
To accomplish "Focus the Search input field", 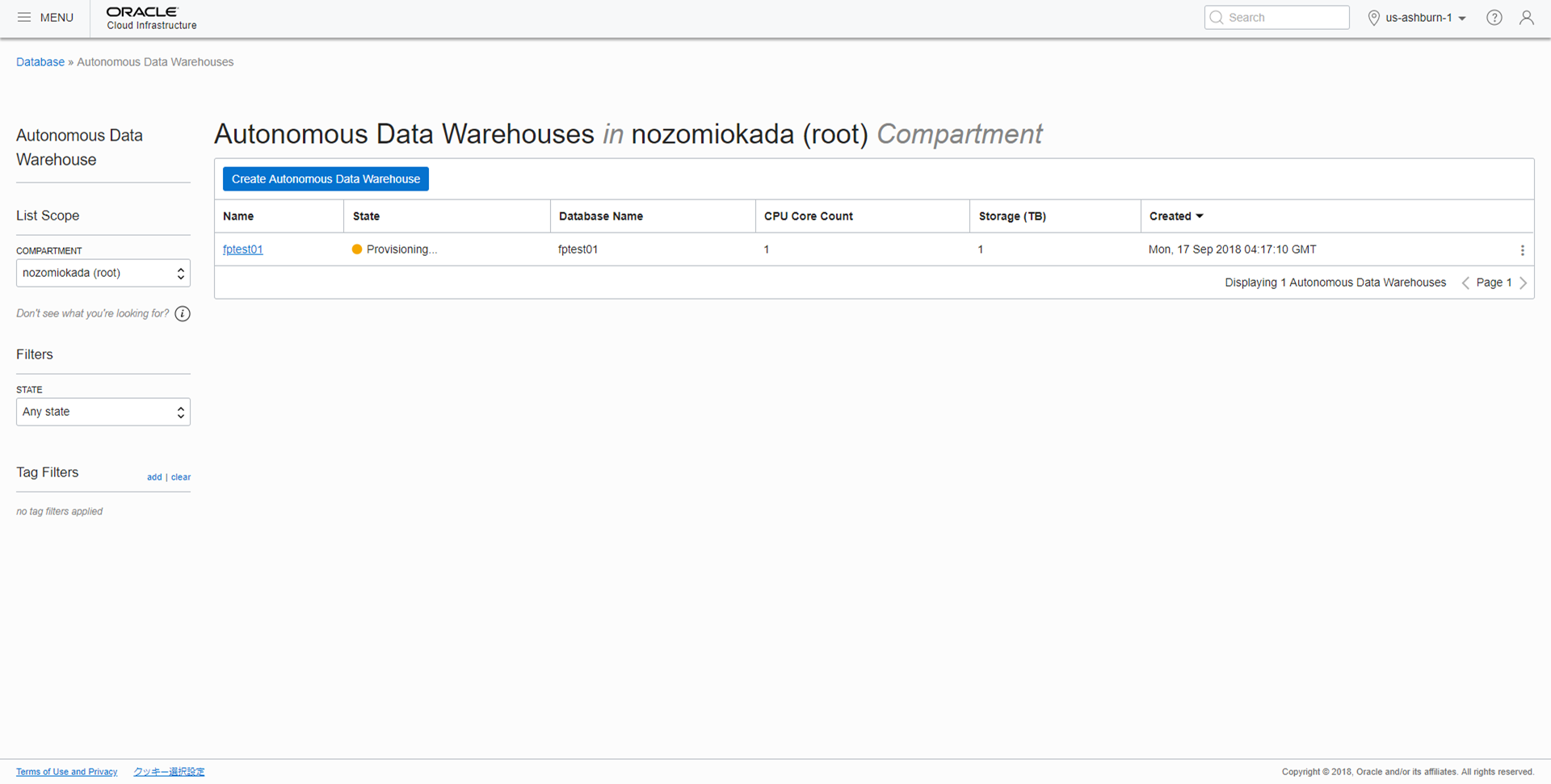I will pyautogui.click(x=1276, y=18).
